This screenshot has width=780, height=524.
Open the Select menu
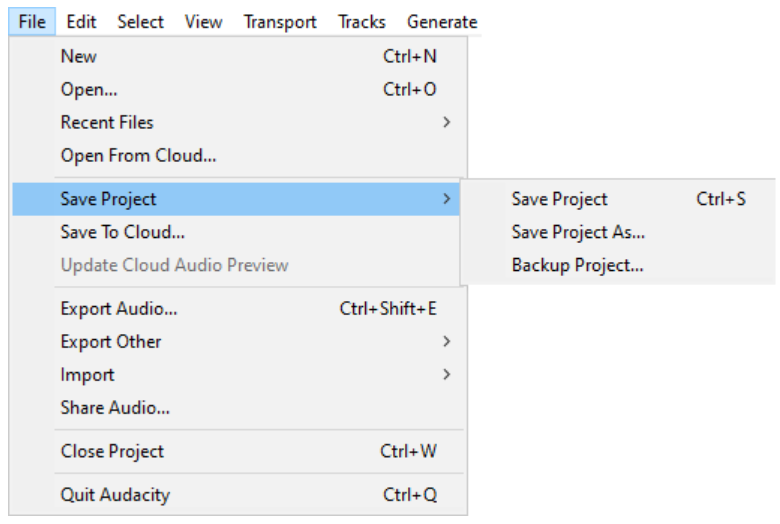140,22
